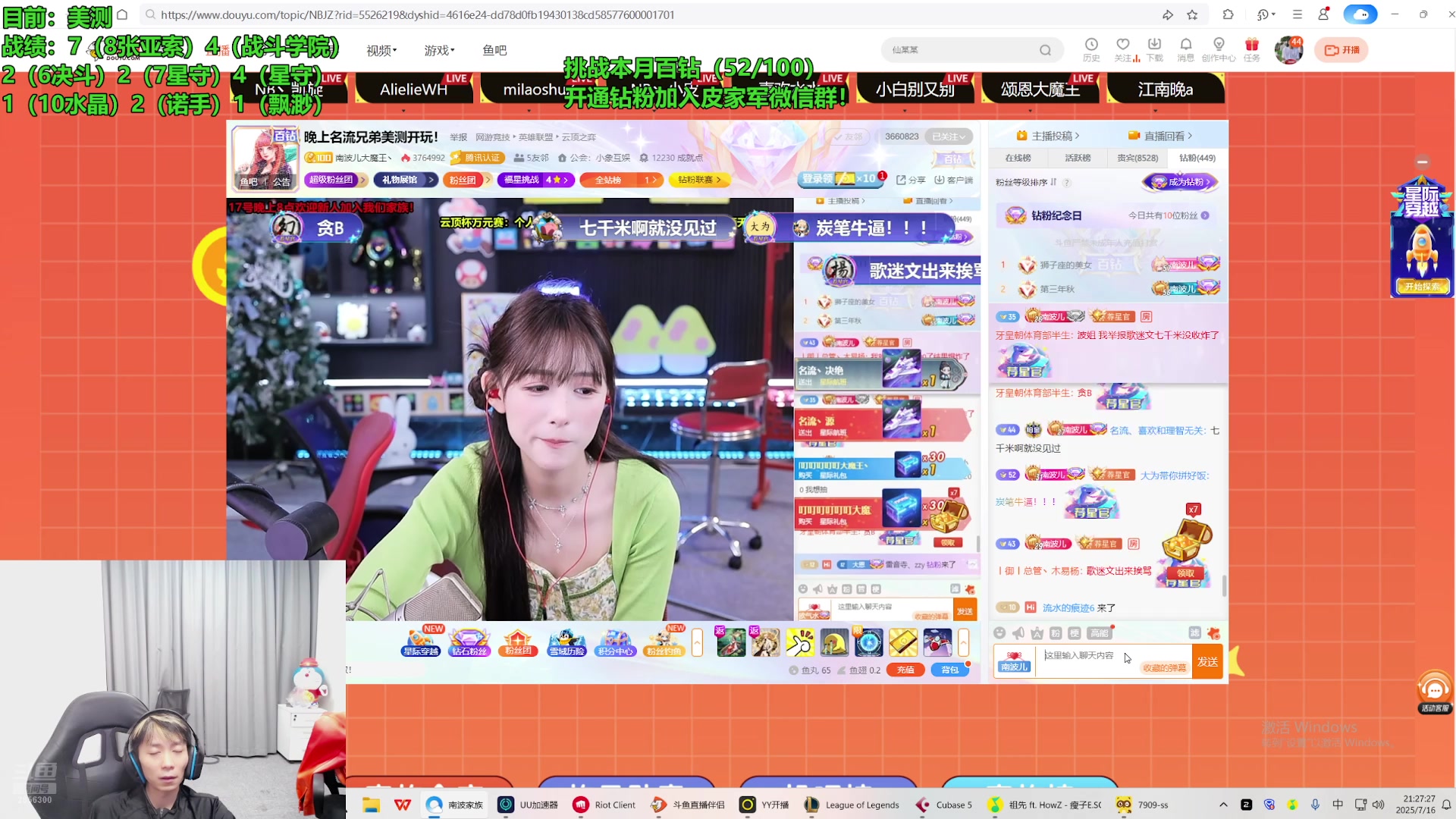Expand the 视频 navigation dropdown
The image size is (1456, 819).
(381, 50)
